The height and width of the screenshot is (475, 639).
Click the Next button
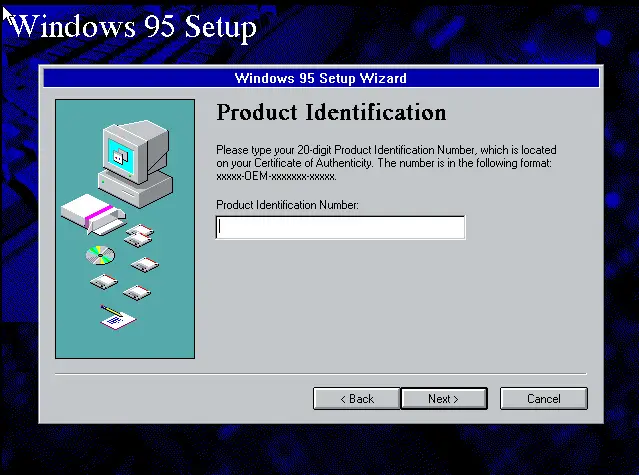[443, 399]
